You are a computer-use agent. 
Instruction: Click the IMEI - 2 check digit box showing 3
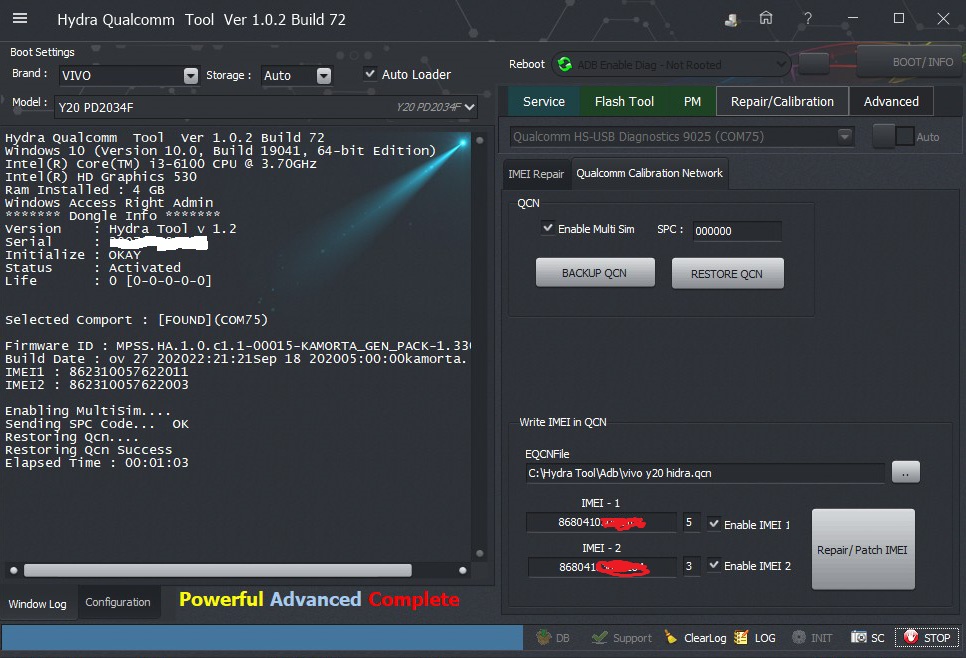click(689, 566)
